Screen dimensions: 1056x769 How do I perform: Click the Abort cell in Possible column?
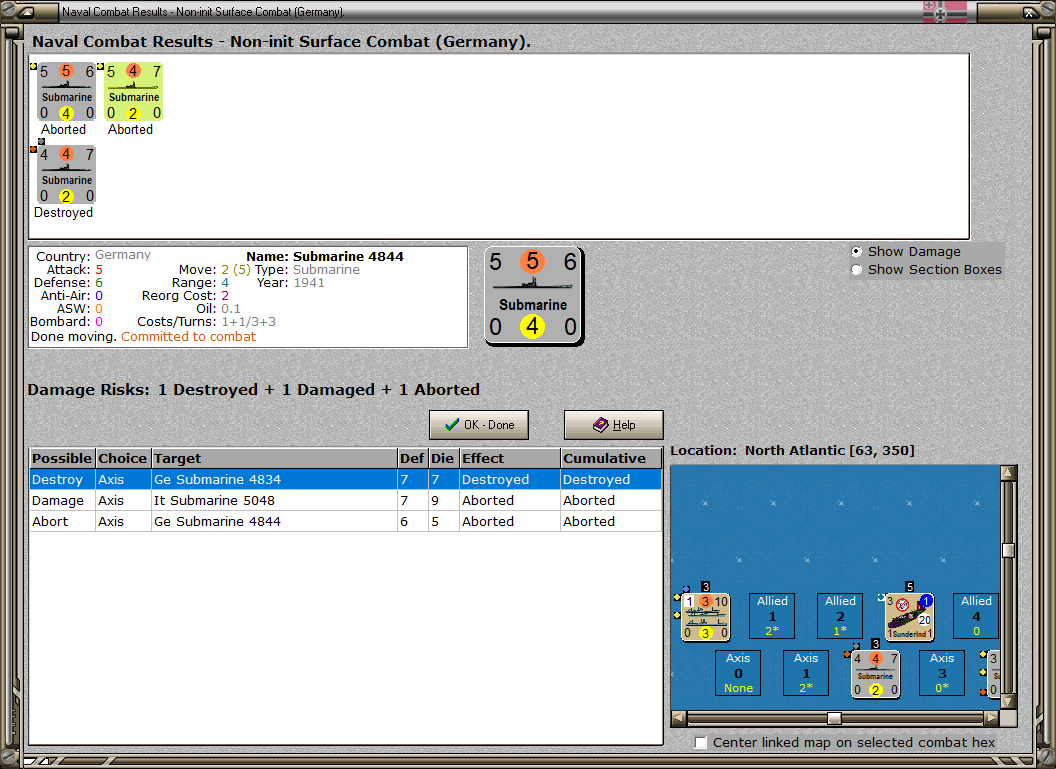62,521
